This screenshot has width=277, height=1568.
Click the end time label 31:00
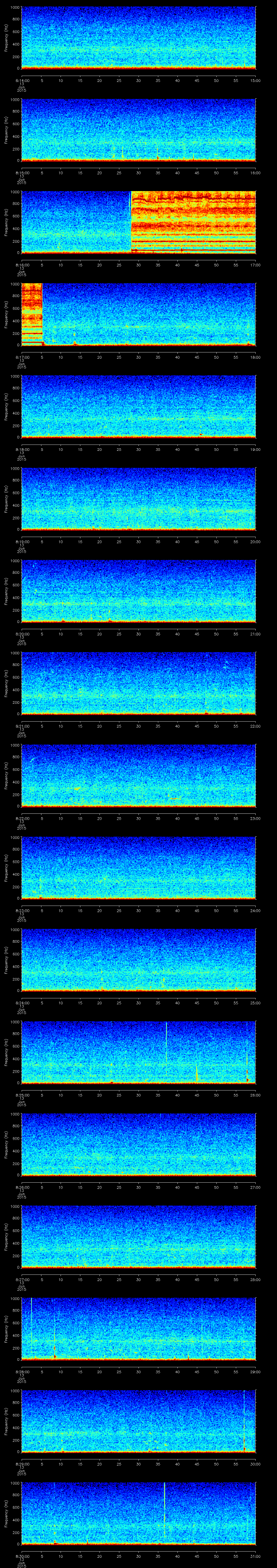pos(256,1556)
